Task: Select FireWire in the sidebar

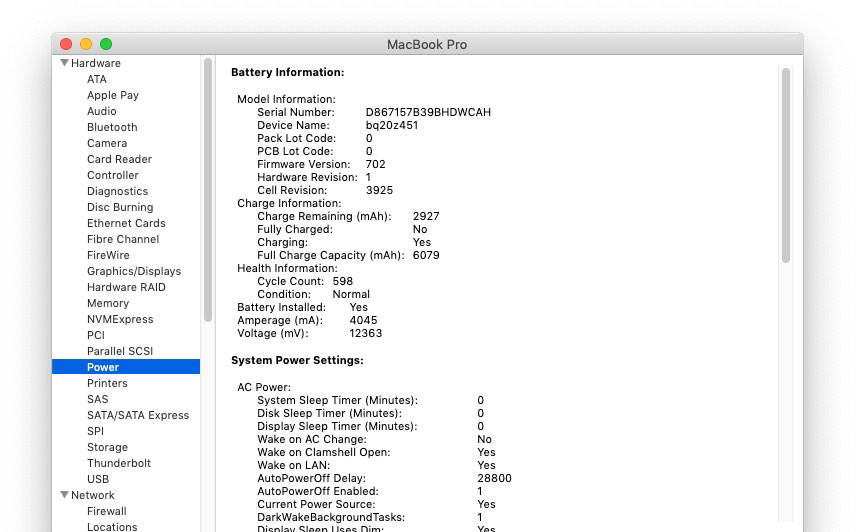Action: (x=108, y=255)
